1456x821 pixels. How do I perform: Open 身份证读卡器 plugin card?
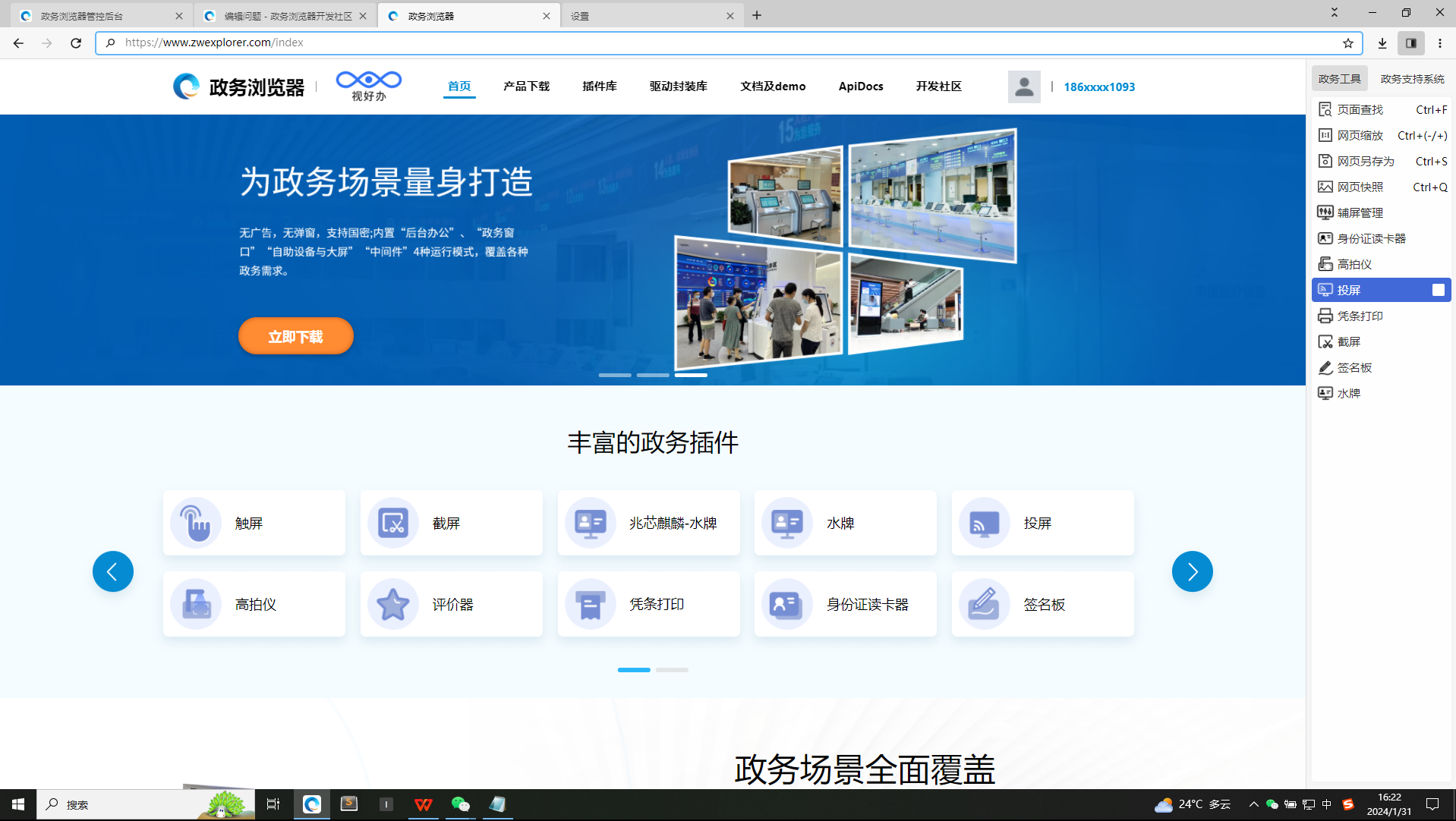pos(846,604)
